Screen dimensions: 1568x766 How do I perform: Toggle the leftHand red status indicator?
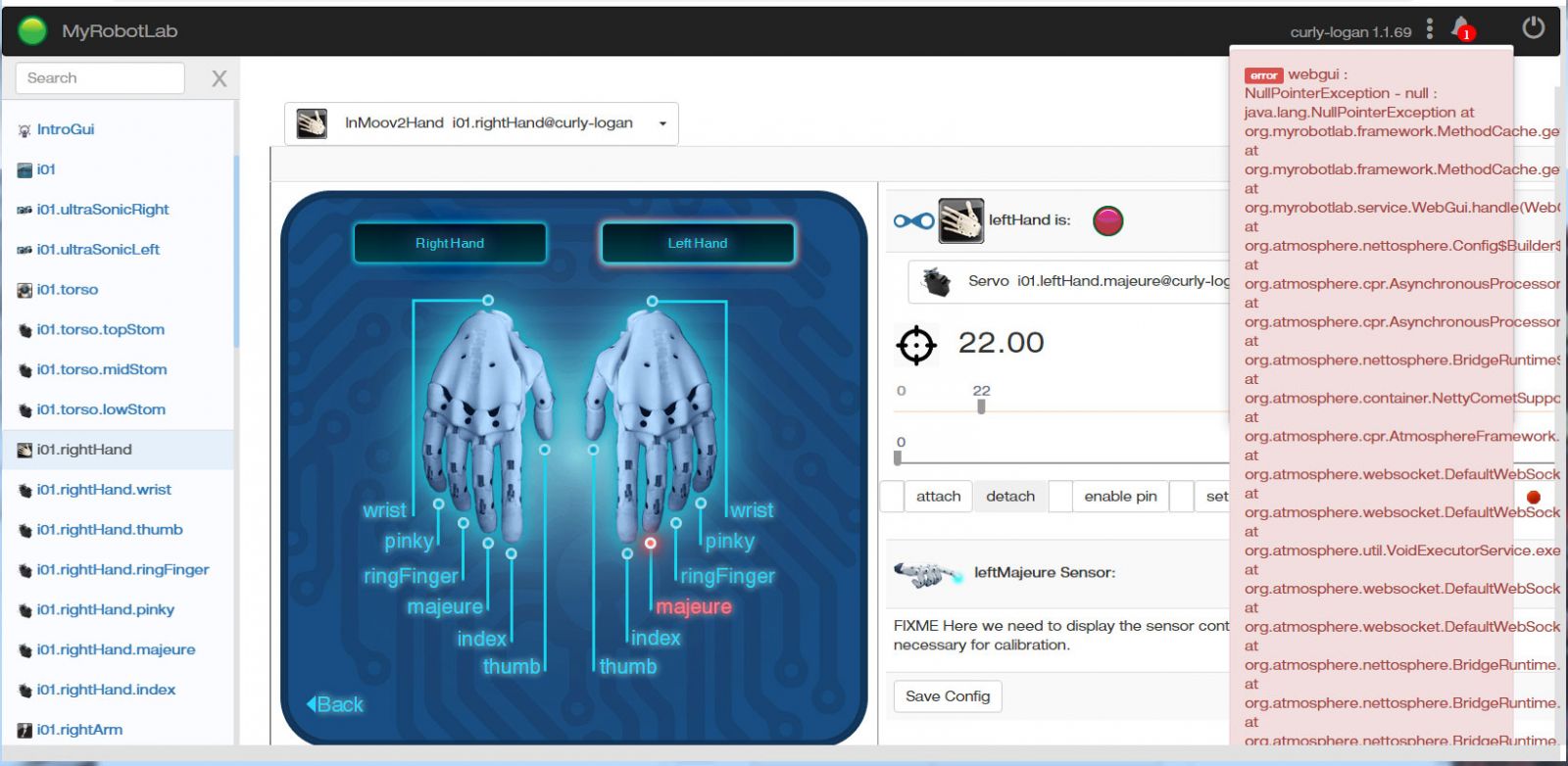(1107, 220)
